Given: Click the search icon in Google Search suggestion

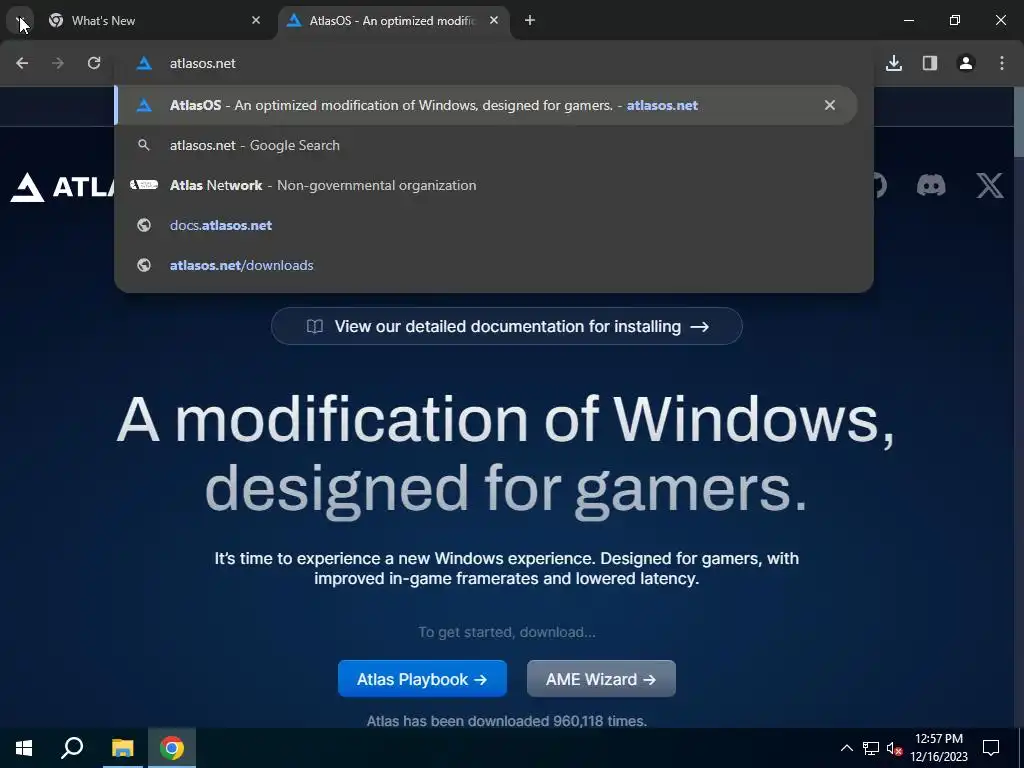Looking at the screenshot, I should 144,145.
